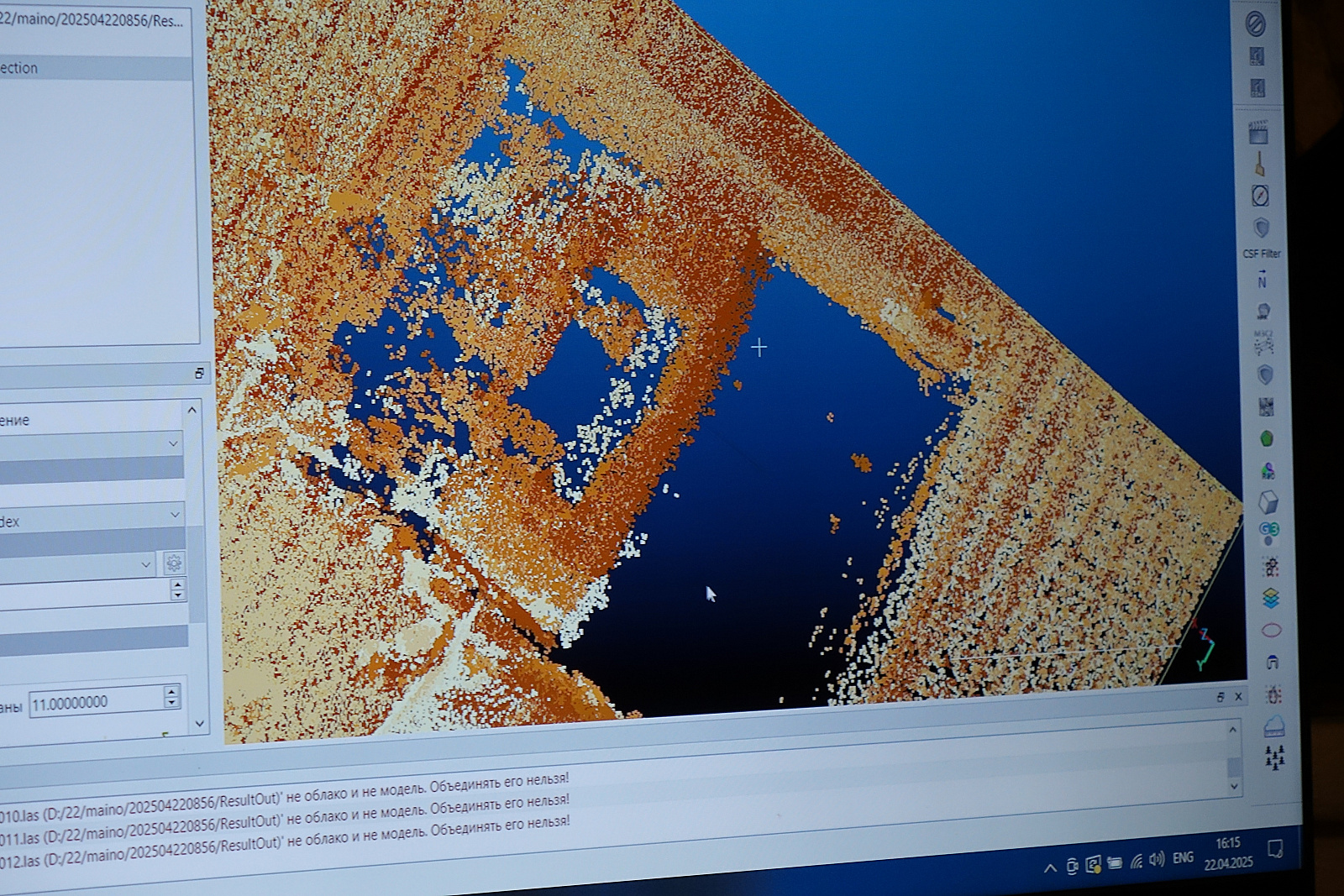Click the green polygon plugin icon

click(1267, 438)
